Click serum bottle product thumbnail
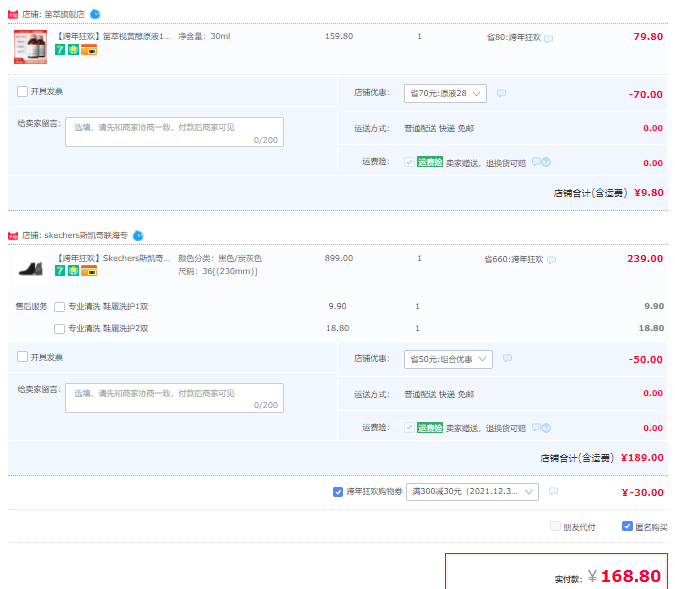This screenshot has height=589, width=675. click(x=30, y=47)
